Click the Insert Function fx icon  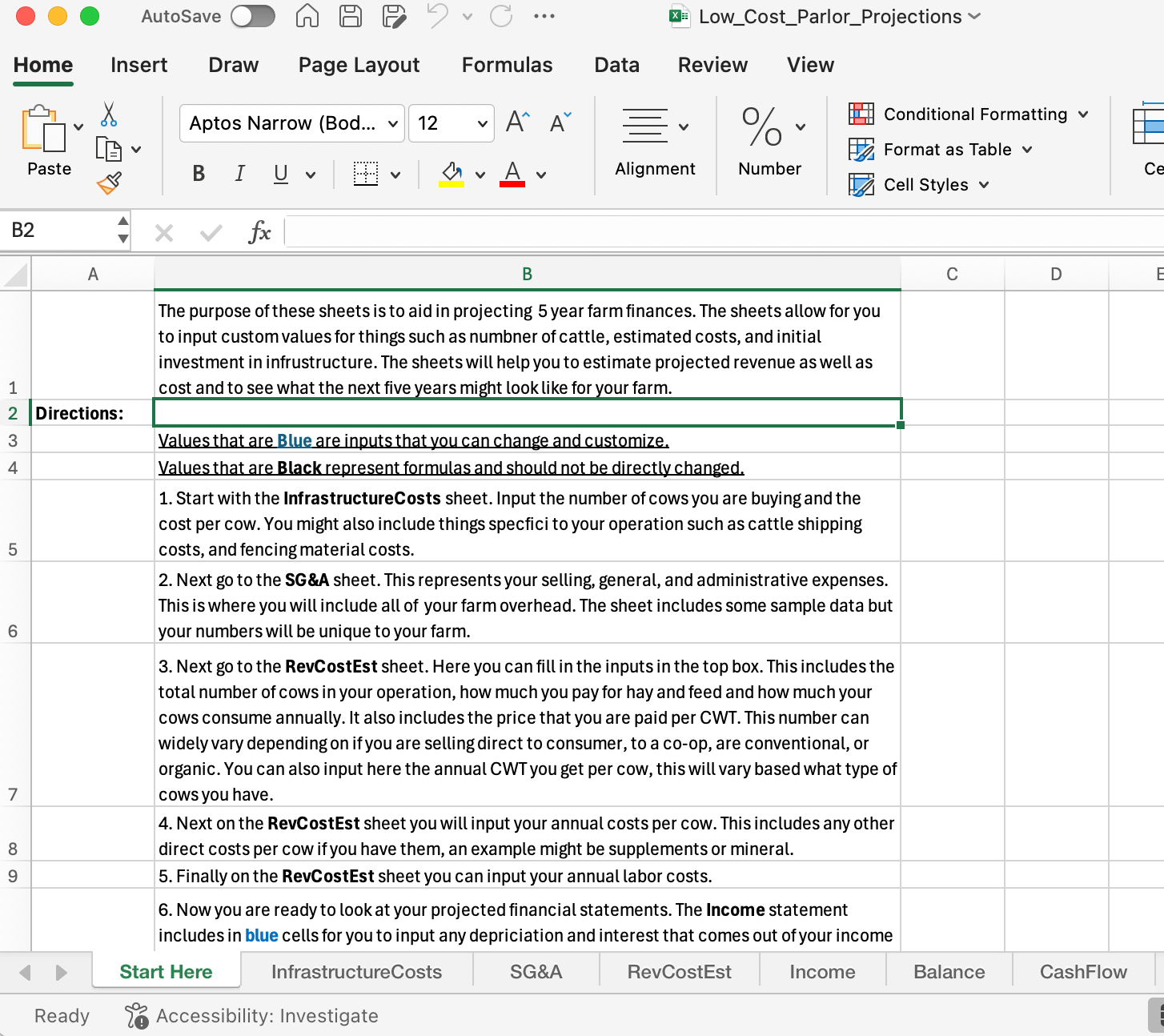click(x=259, y=232)
